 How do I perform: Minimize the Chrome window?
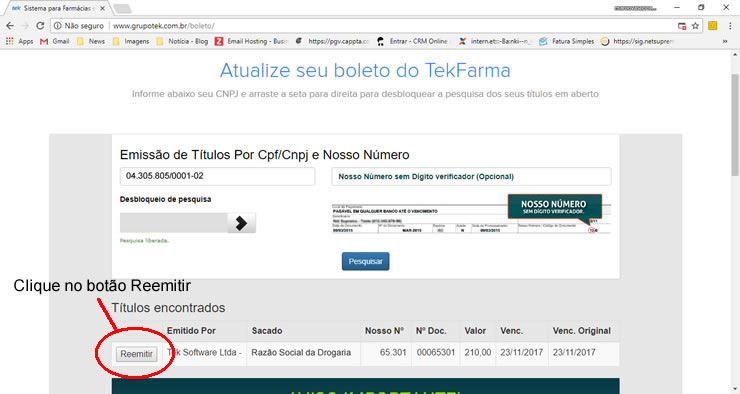[677, 8]
